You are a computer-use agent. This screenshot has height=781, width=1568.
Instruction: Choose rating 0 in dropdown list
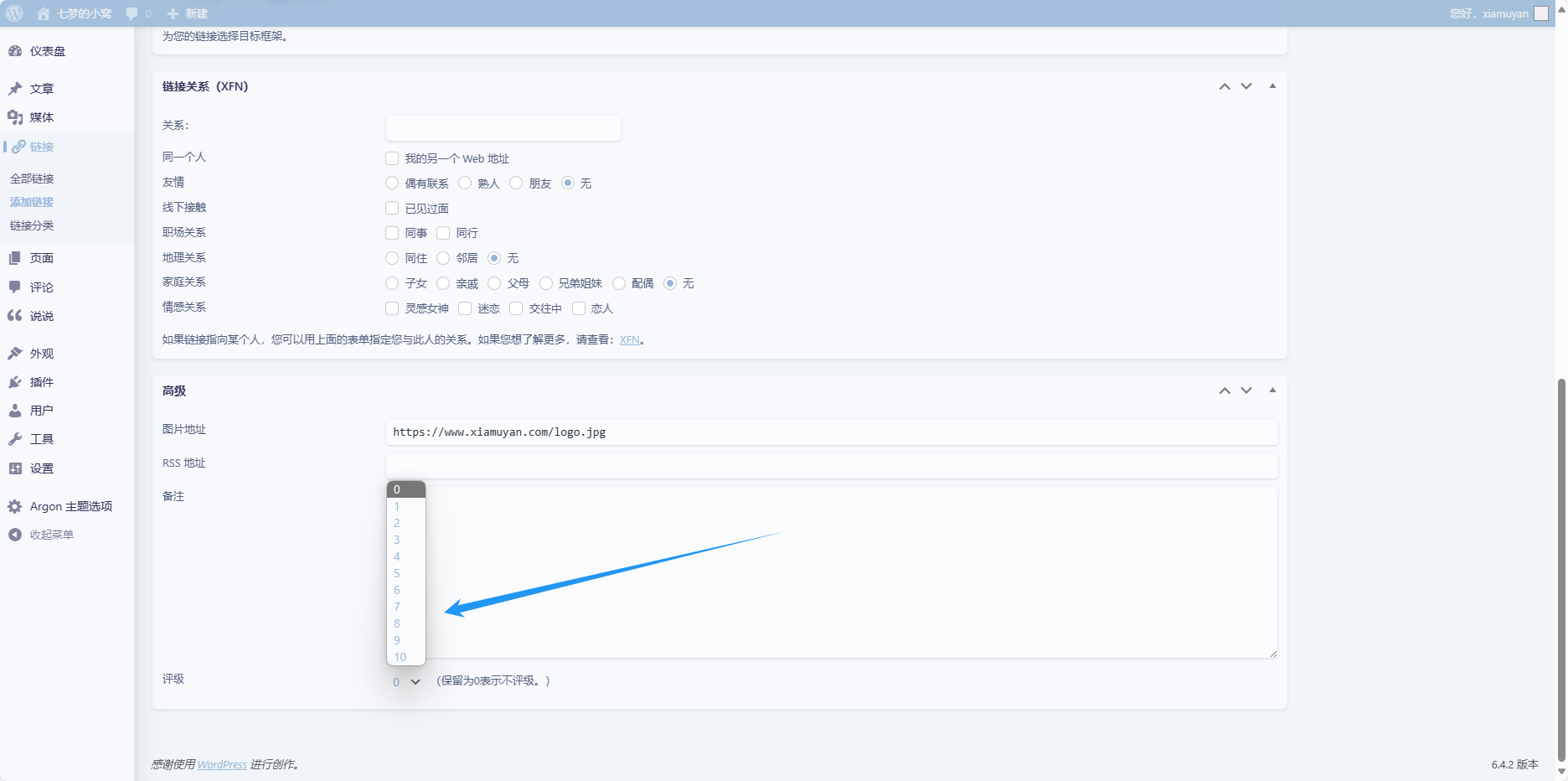click(406, 489)
